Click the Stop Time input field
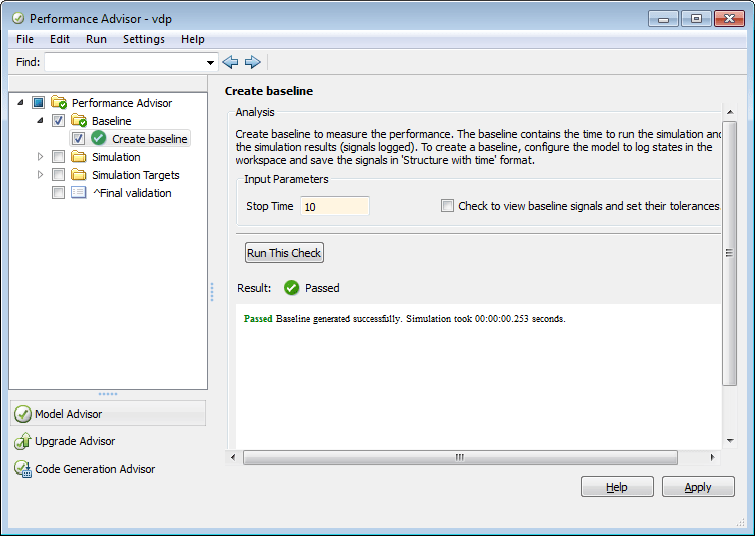 point(334,206)
